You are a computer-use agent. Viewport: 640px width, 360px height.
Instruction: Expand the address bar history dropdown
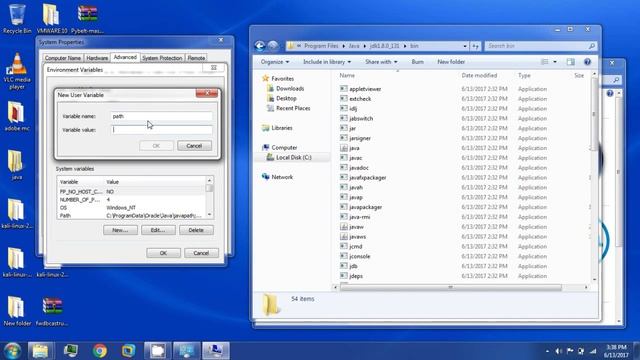pos(465,46)
